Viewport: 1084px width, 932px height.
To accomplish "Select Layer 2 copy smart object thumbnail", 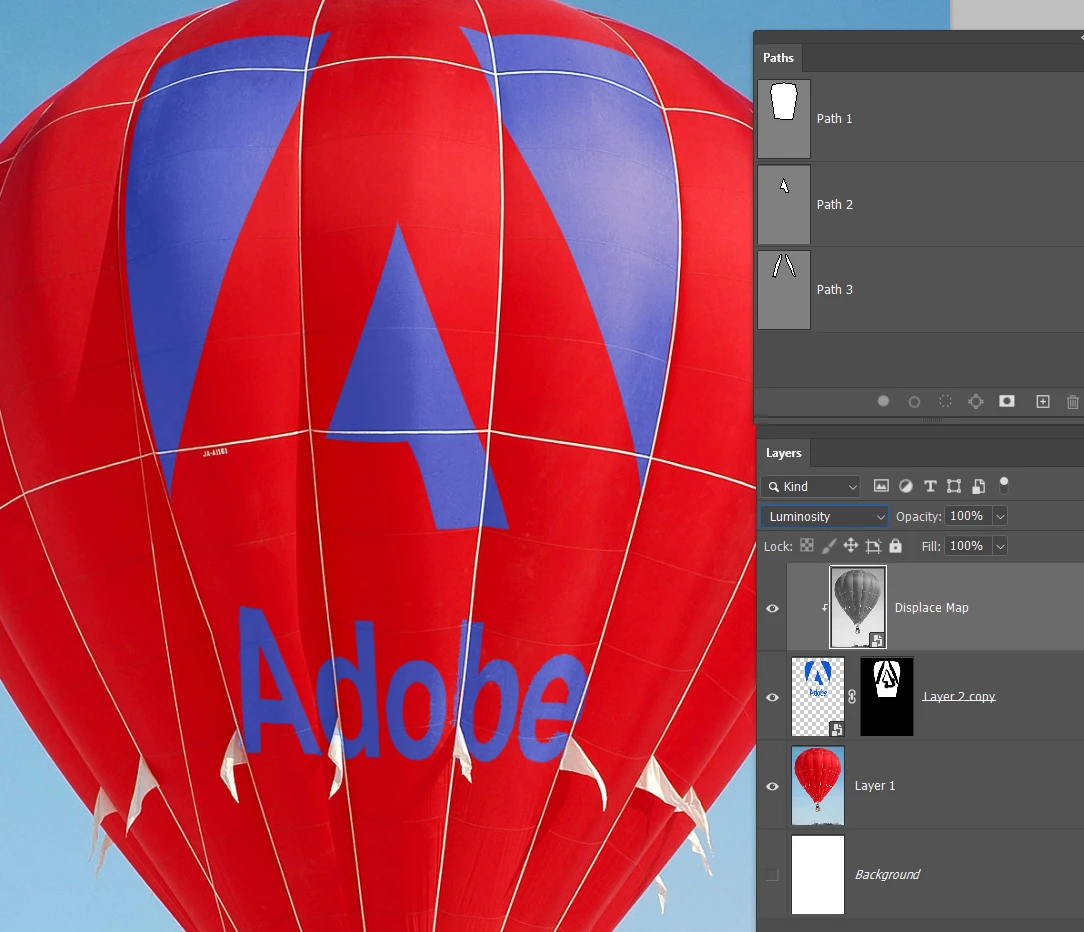I will (818, 696).
